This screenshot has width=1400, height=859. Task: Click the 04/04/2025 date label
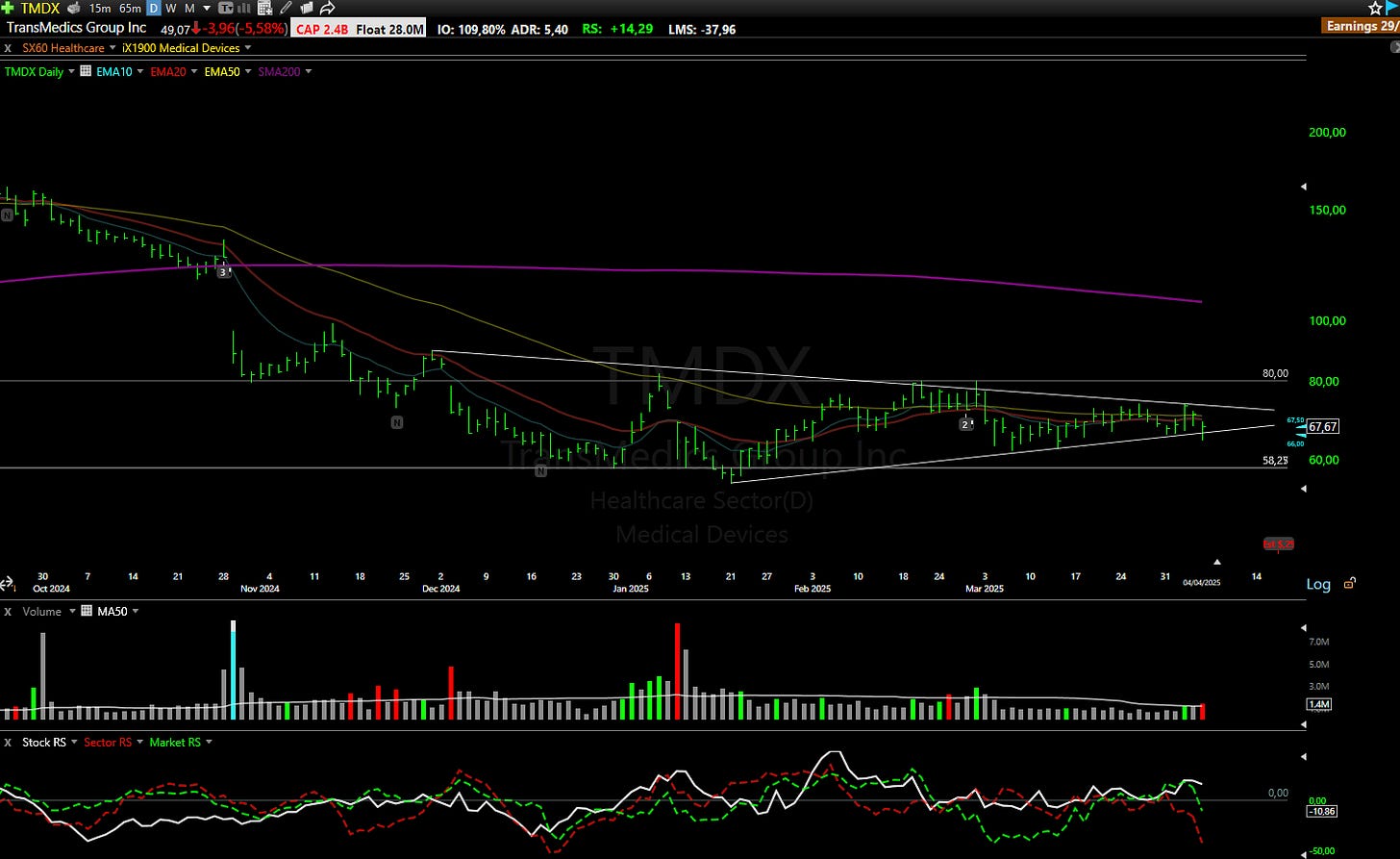pos(1202,582)
